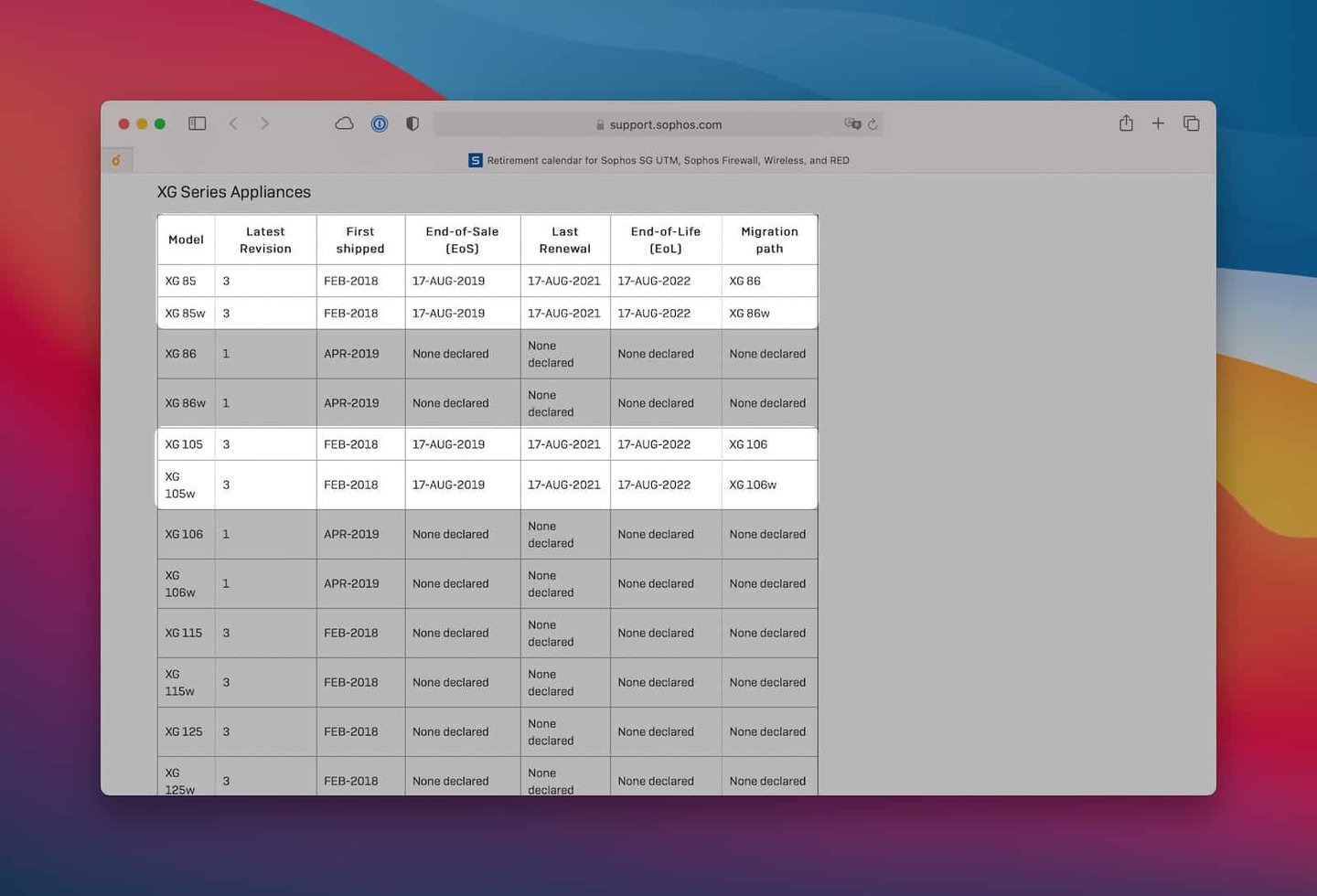1317x896 pixels.
Task: Add a new tab
Action: coord(1158,123)
